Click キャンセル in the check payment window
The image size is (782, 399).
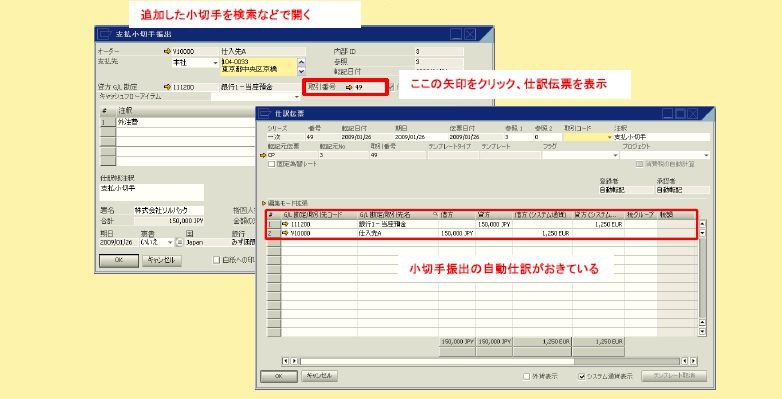click(162, 260)
